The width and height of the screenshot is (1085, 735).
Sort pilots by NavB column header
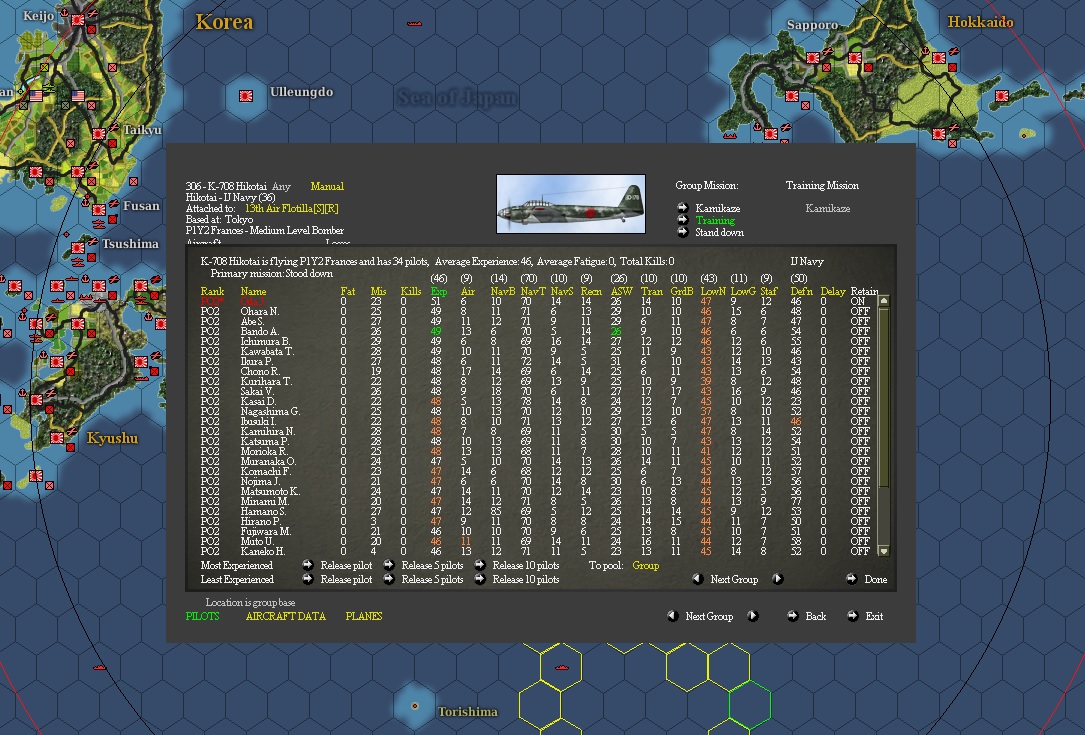click(x=503, y=291)
